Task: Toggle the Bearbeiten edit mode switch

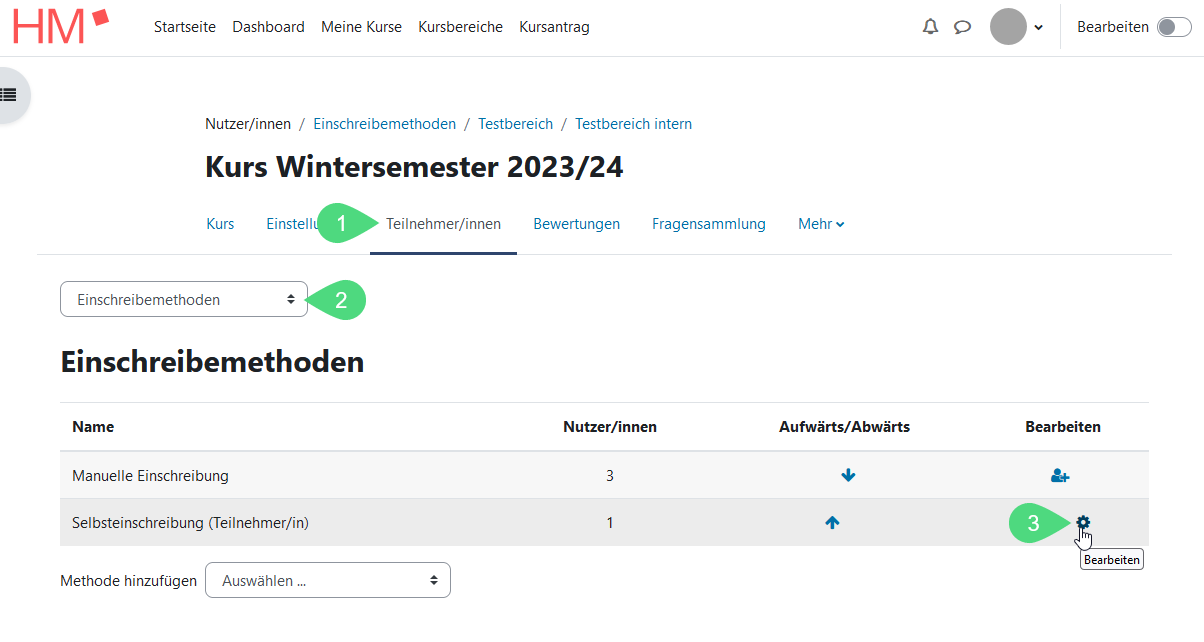Action: [x=1173, y=27]
